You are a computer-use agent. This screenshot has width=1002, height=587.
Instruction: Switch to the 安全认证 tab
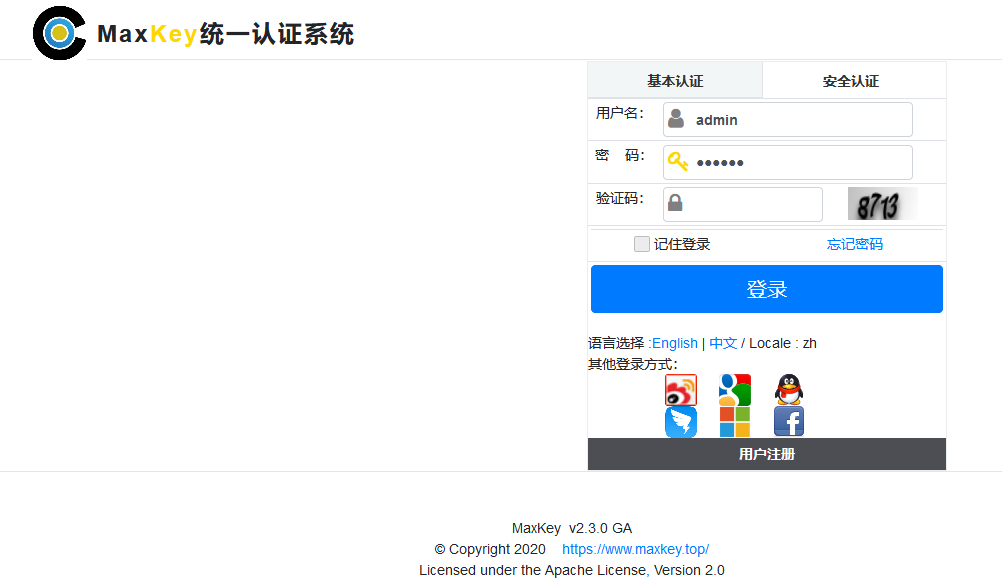point(852,80)
